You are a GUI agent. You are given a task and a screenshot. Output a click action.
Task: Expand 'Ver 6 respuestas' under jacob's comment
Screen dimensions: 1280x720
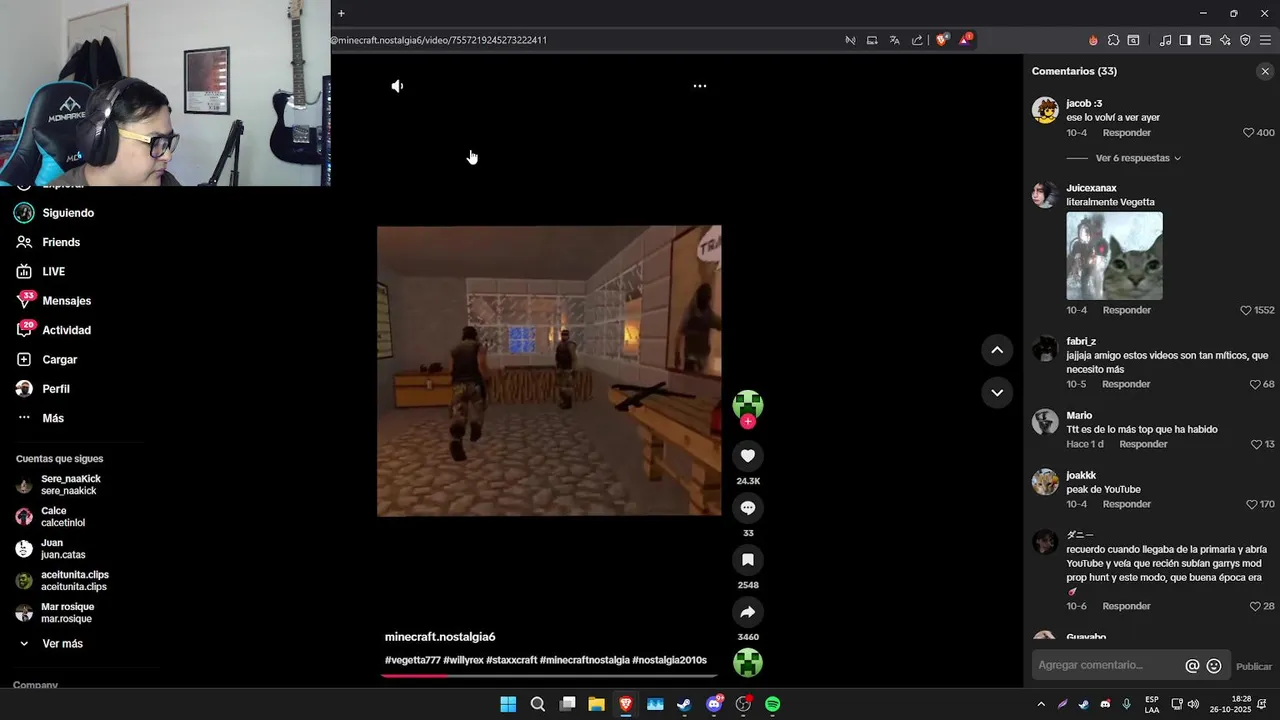(x=1138, y=158)
